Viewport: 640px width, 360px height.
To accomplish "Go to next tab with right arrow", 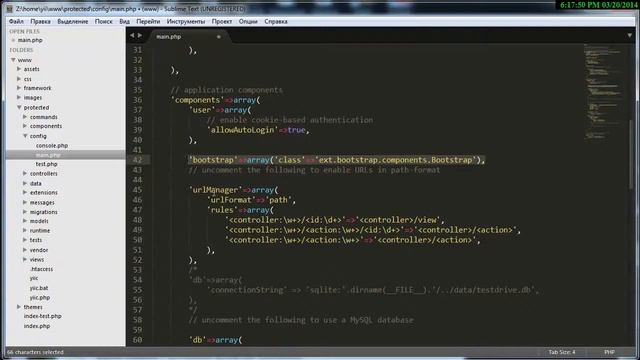I will (x=140, y=36).
